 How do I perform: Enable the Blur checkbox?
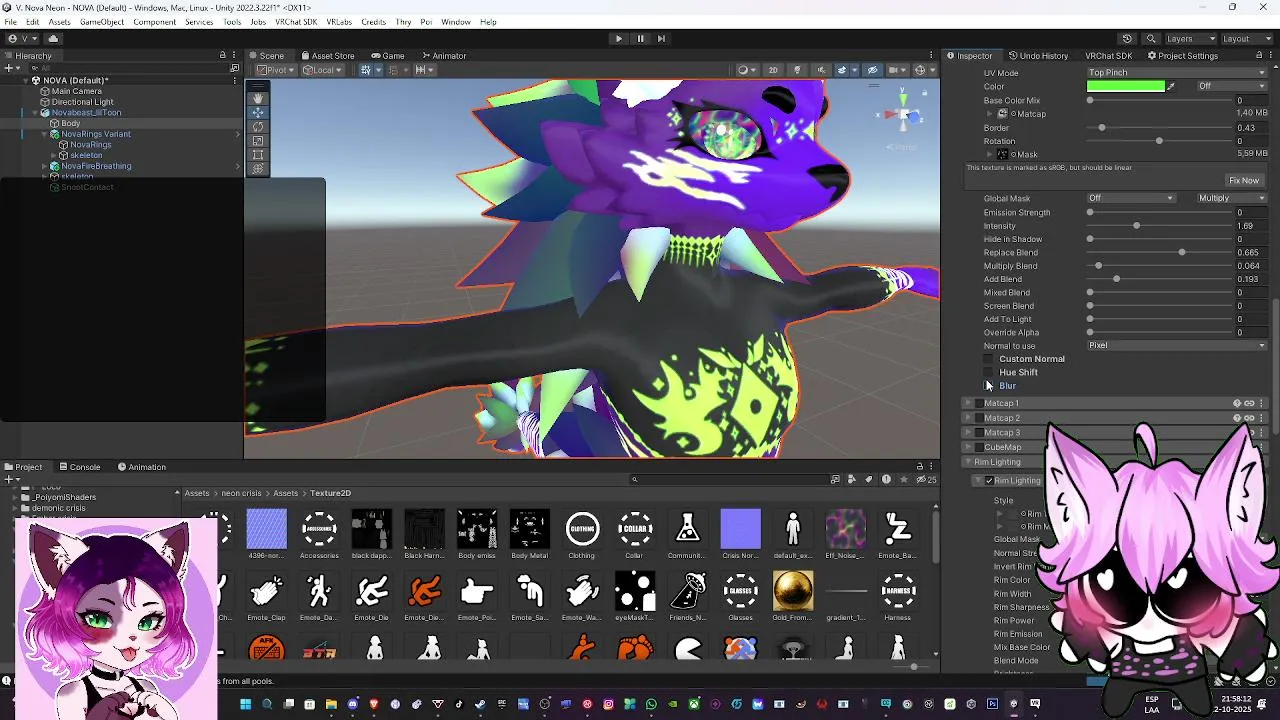point(989,386)
